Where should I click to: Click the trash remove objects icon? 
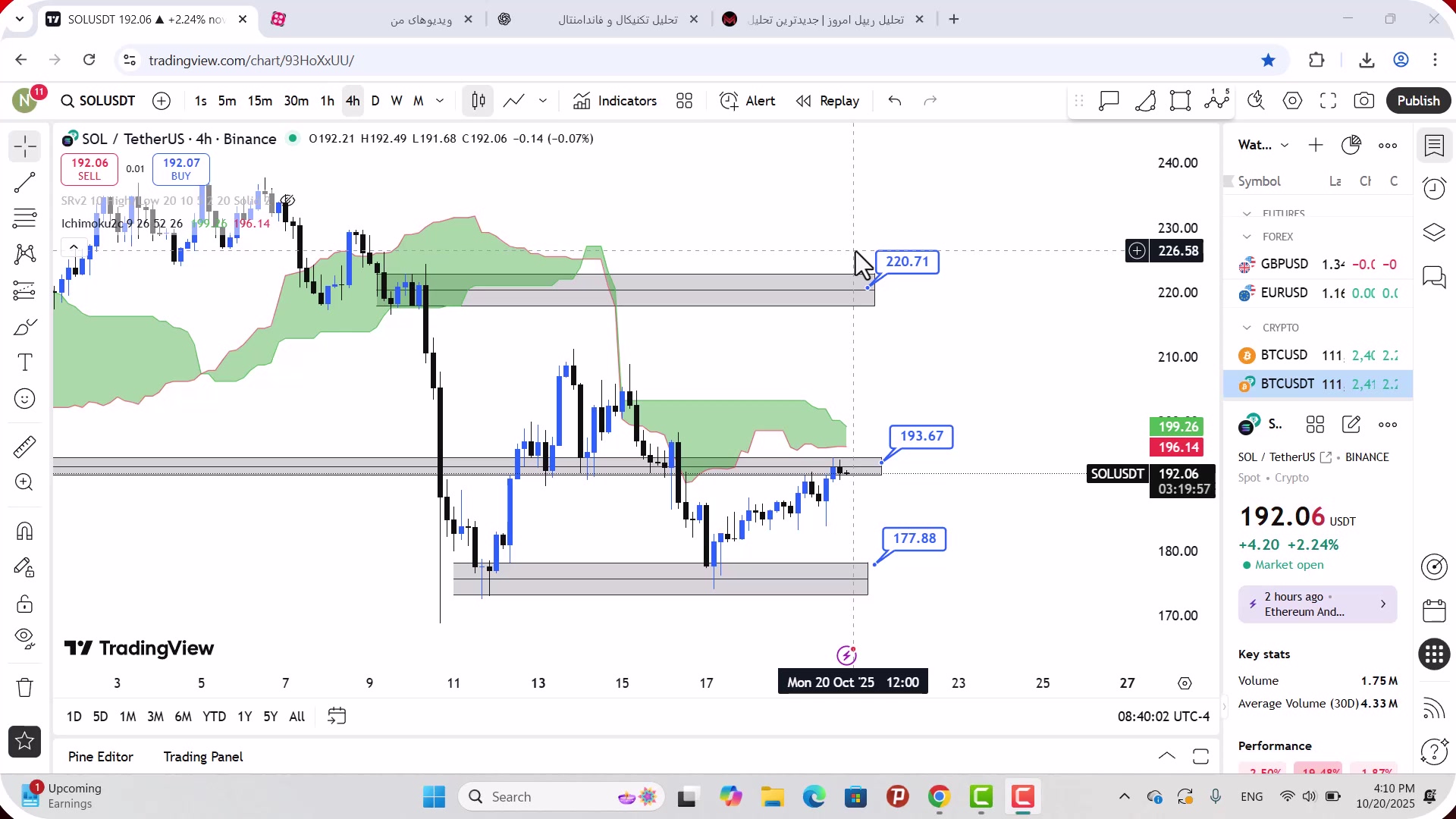click(x=24, y=687)
